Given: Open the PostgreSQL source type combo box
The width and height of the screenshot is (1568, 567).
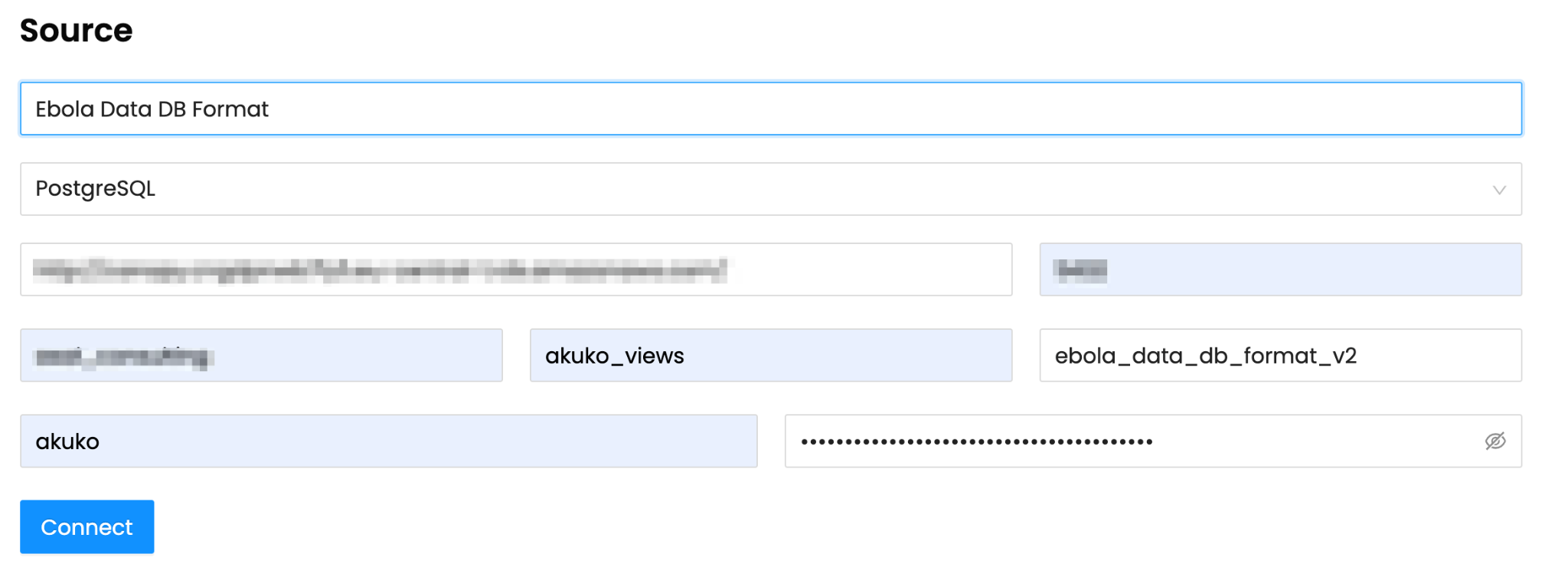Looking at the screenshot, I should click(769, 189).
